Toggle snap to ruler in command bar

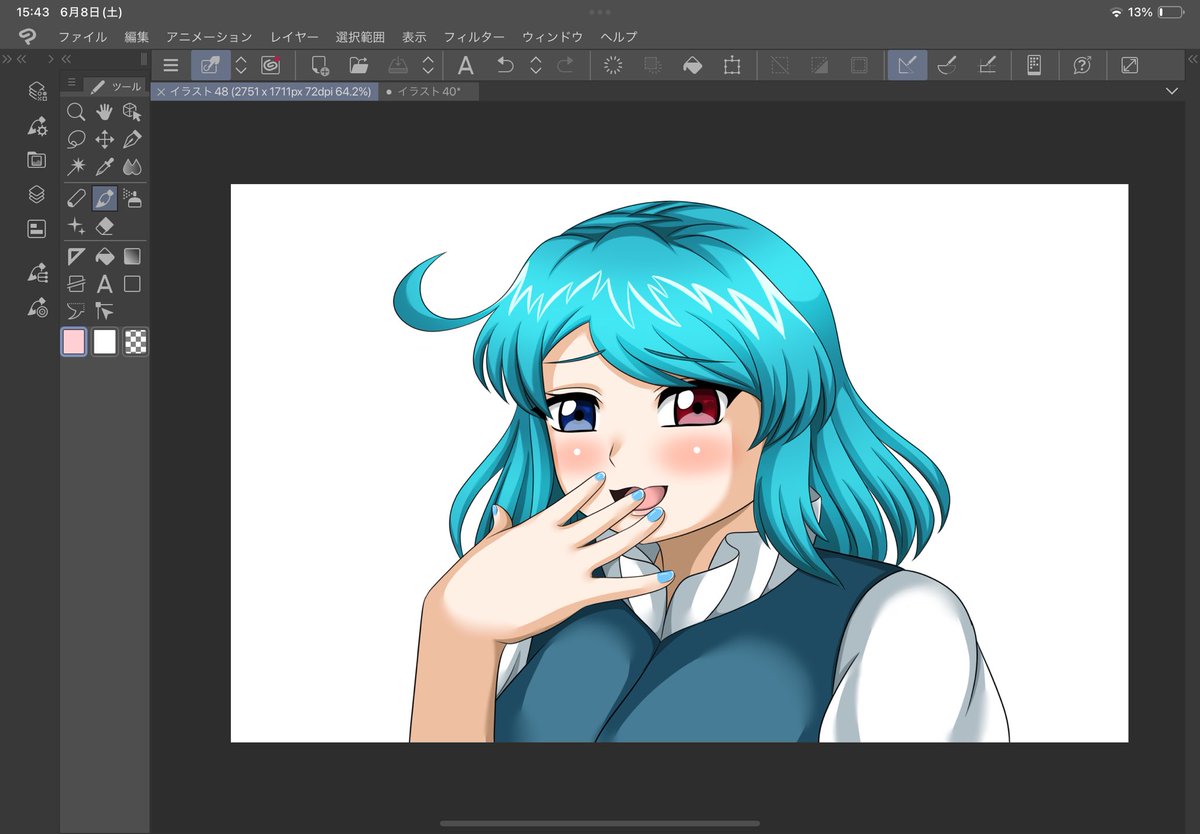[x=907, y=65]
